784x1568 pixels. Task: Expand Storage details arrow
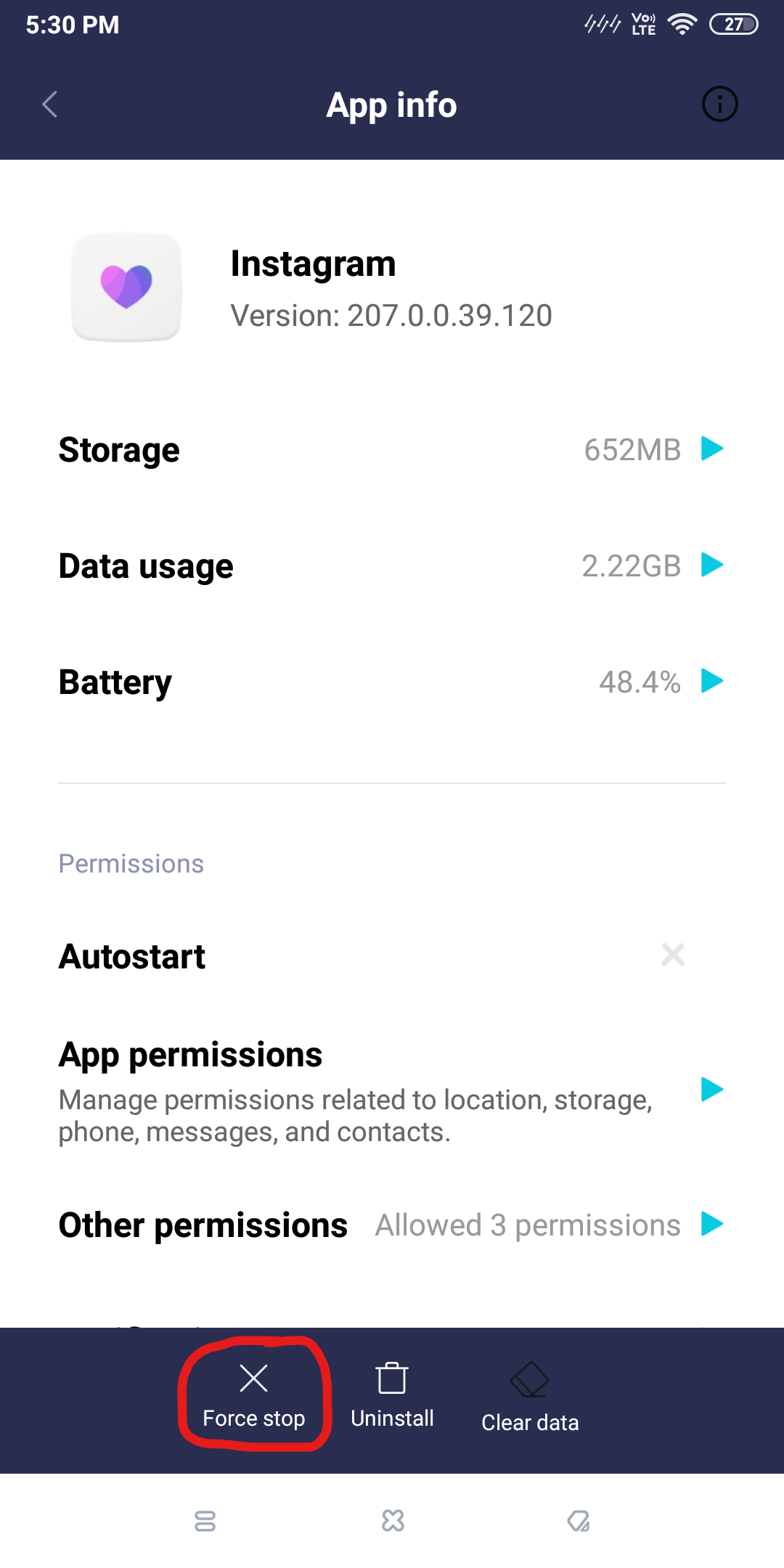pos(712,449)
